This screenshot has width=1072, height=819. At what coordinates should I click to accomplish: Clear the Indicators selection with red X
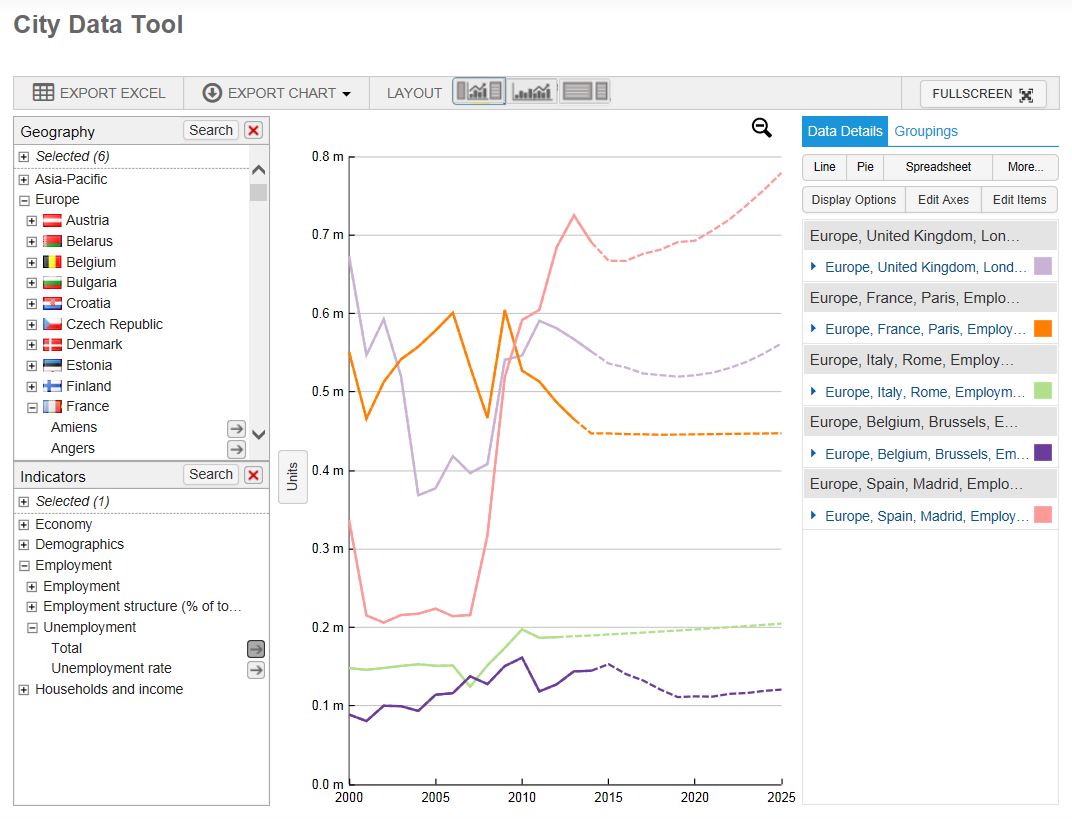[x=253, y=475]
